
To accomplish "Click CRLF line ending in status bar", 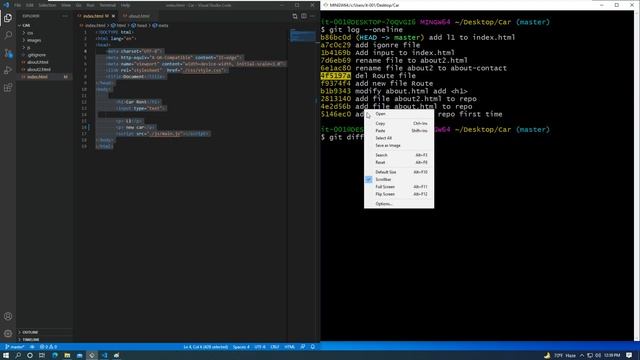I will point(275,347).
